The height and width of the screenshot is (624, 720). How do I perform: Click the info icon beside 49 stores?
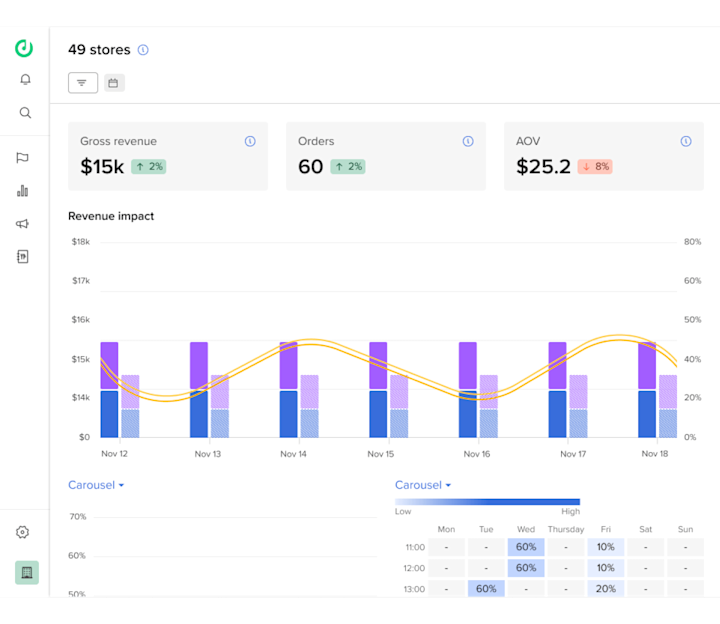click(143, 50)
